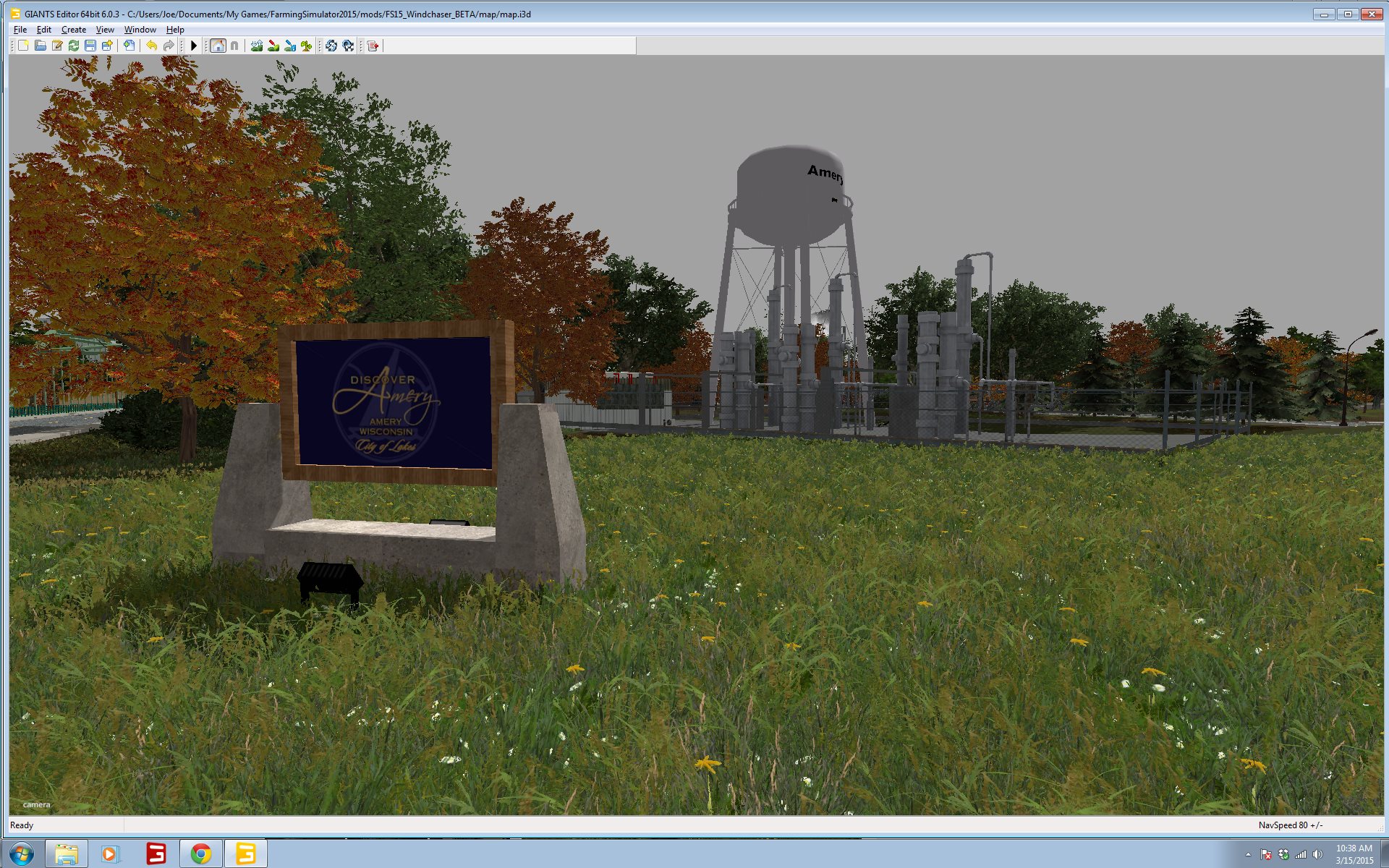1389x868 pixels.
Task: Open the Create menu
Action: click(x=74, y=30)
